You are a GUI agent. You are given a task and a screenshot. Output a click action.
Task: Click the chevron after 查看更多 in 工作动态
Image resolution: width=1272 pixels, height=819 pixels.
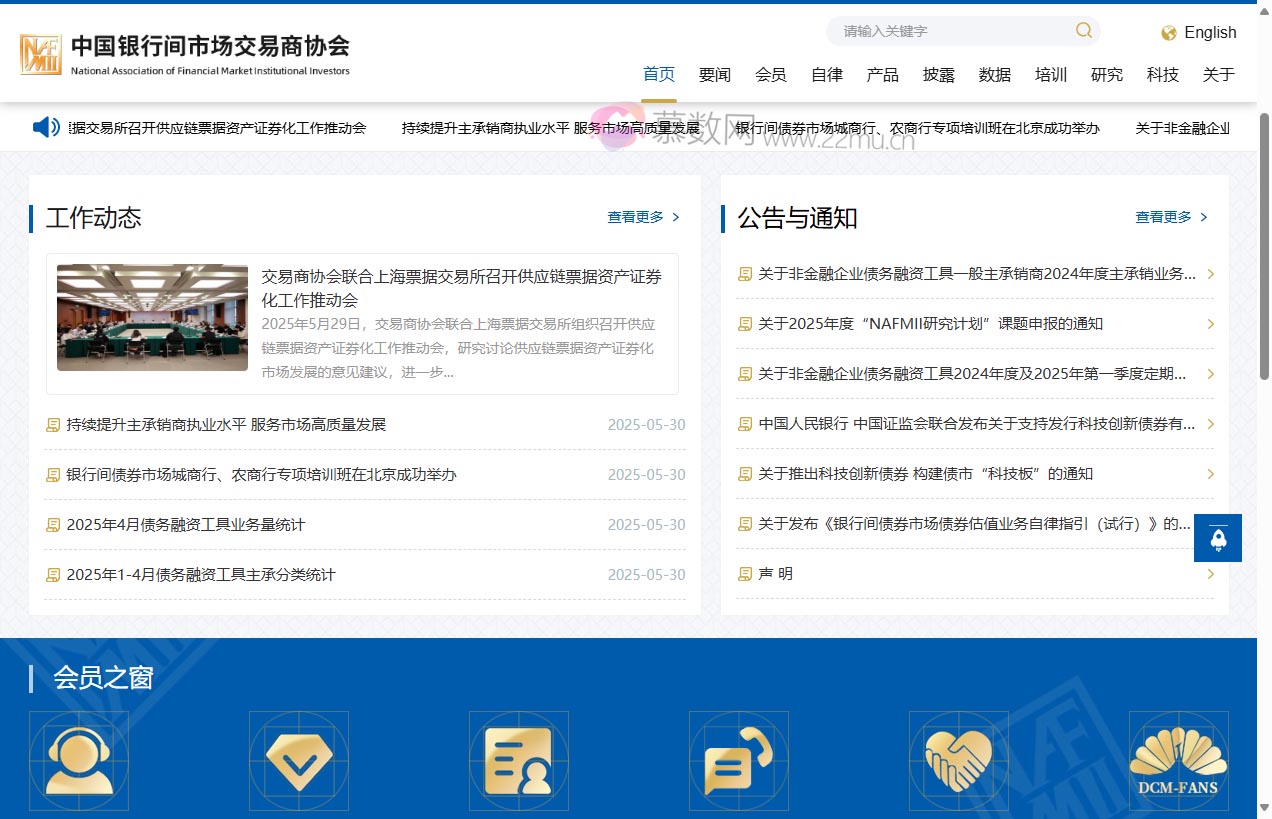(x=676, y=217)
